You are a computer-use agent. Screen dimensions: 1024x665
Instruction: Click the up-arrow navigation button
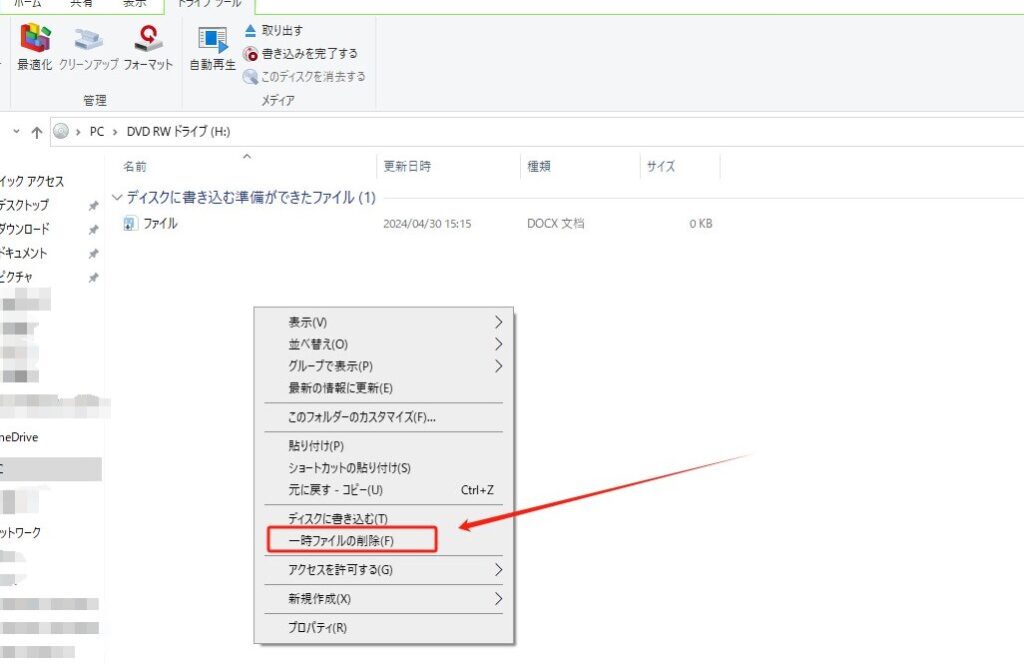tap(37, 132)
